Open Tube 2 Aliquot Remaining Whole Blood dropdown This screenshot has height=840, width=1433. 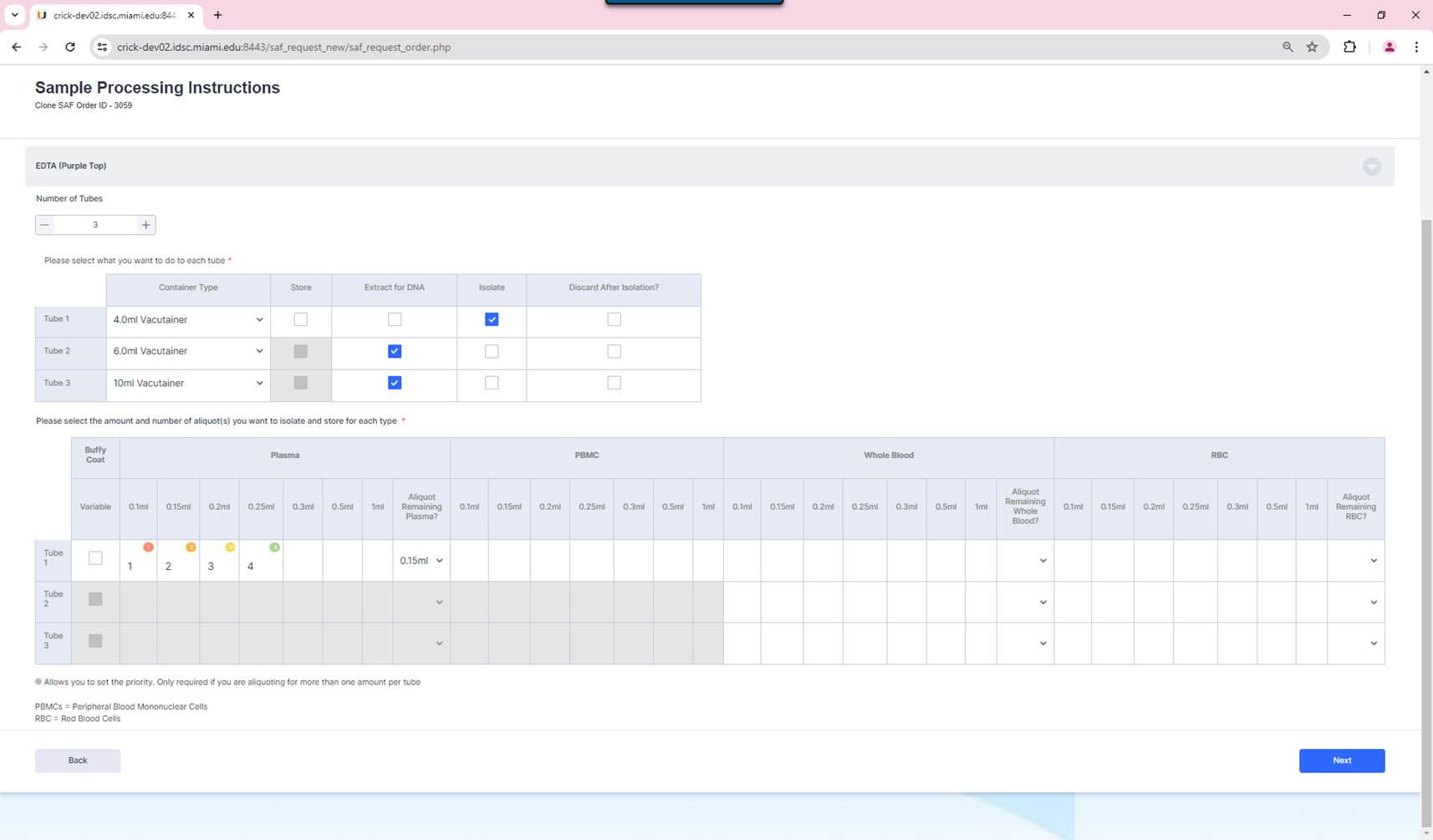tap(1025, 603)
